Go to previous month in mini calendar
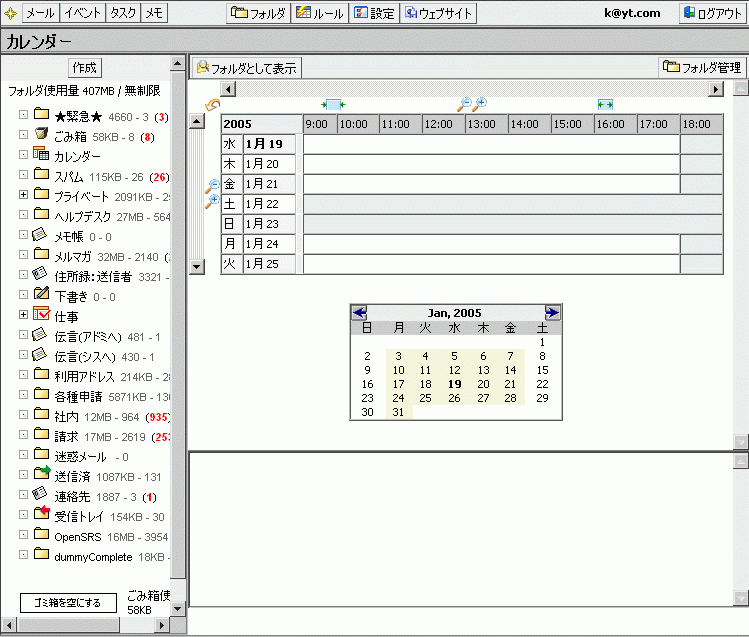749x637 pixels. click(x=360, y=313)
